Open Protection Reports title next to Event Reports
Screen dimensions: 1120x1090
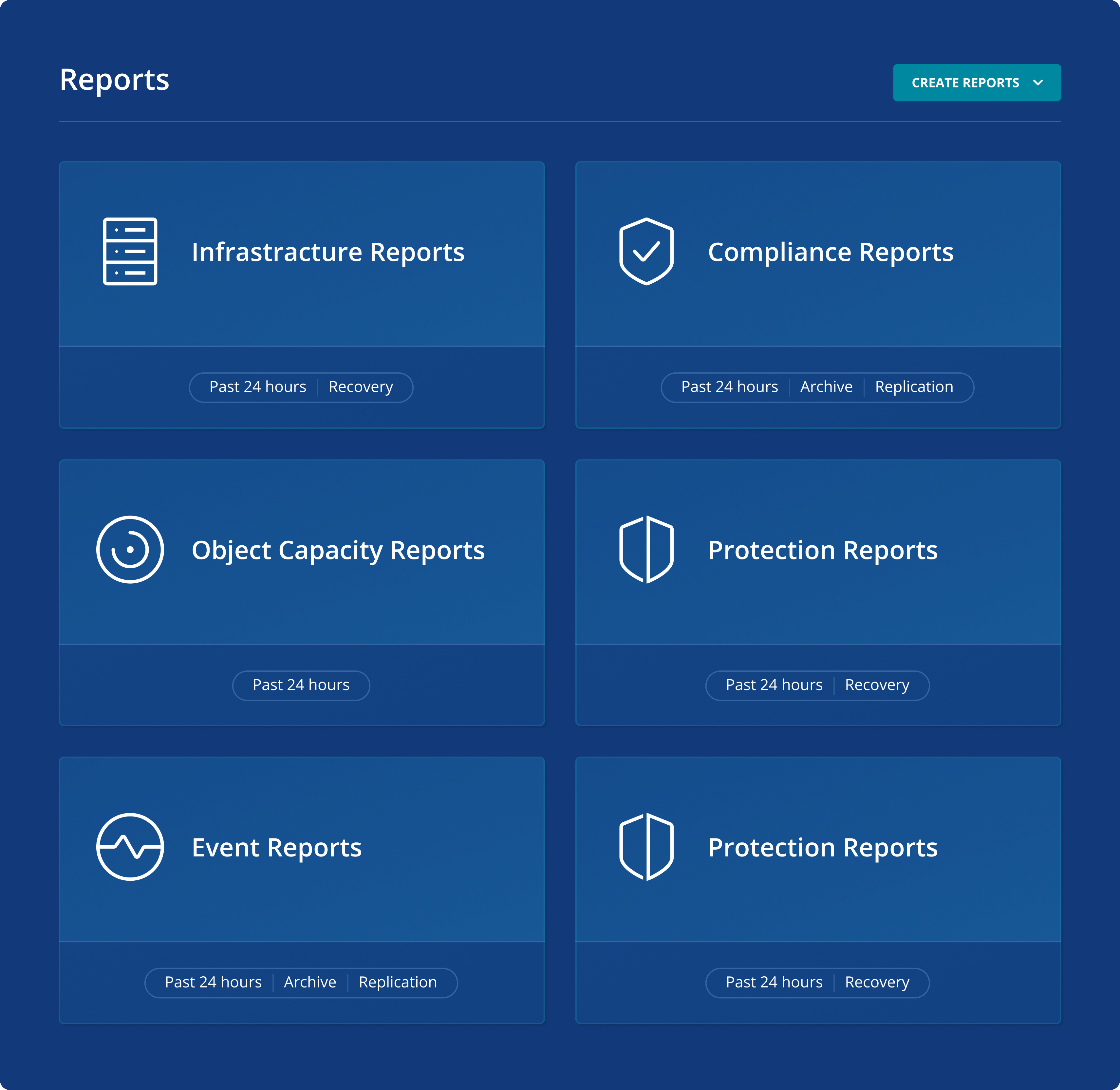pyautogui.click(x=822, y=847)
